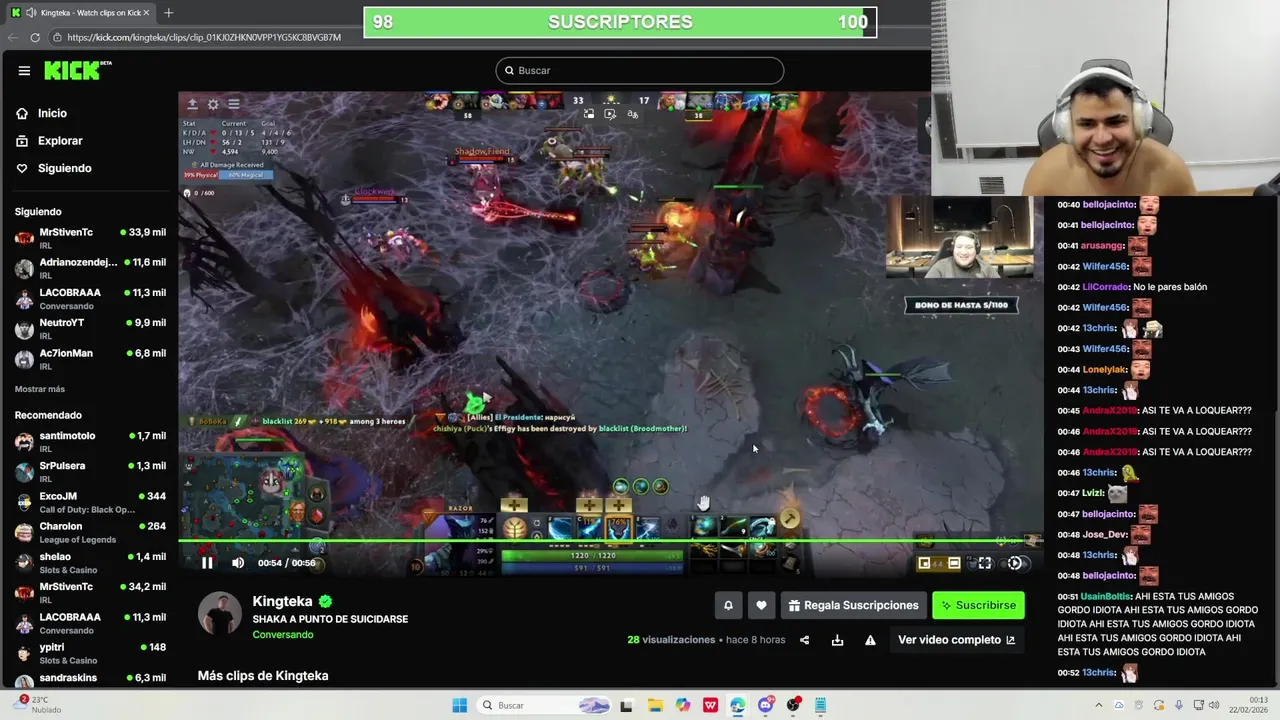Open sandraskins recommended channel

(x=90, y=678)
